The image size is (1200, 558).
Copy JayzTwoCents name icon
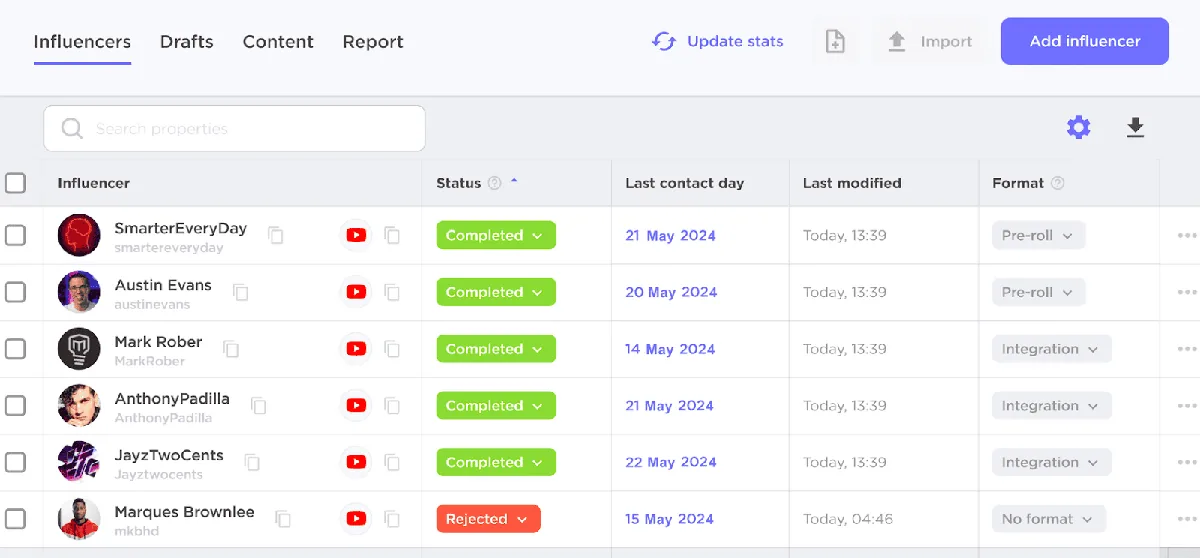253,462
